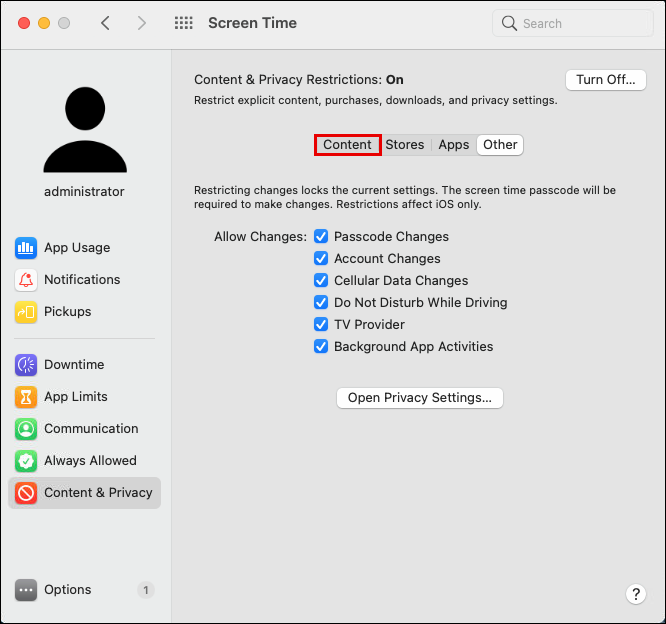666x624 pixels.
Task: Toggle Do Not Disturb While Driving
Action: click(x=321, y=302)
